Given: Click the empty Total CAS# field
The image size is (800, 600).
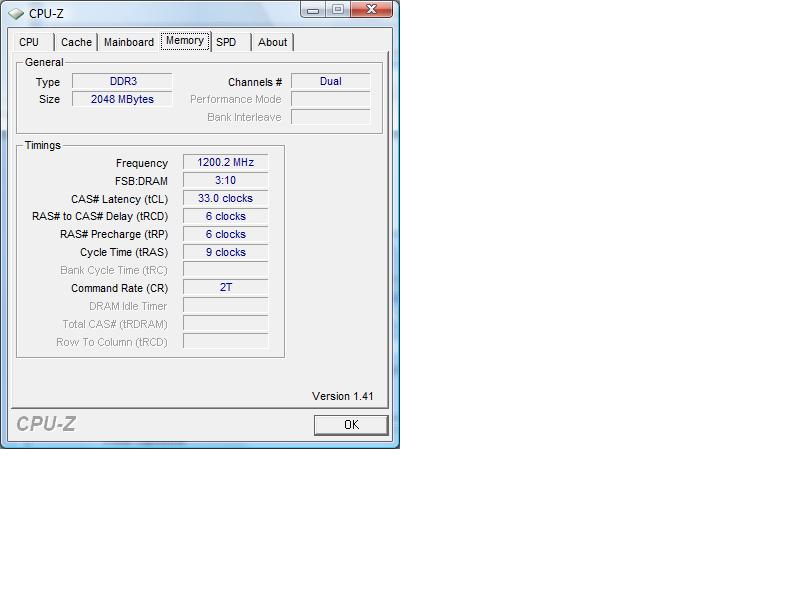Looking at the screenshot, I should [x=226, y=324].
